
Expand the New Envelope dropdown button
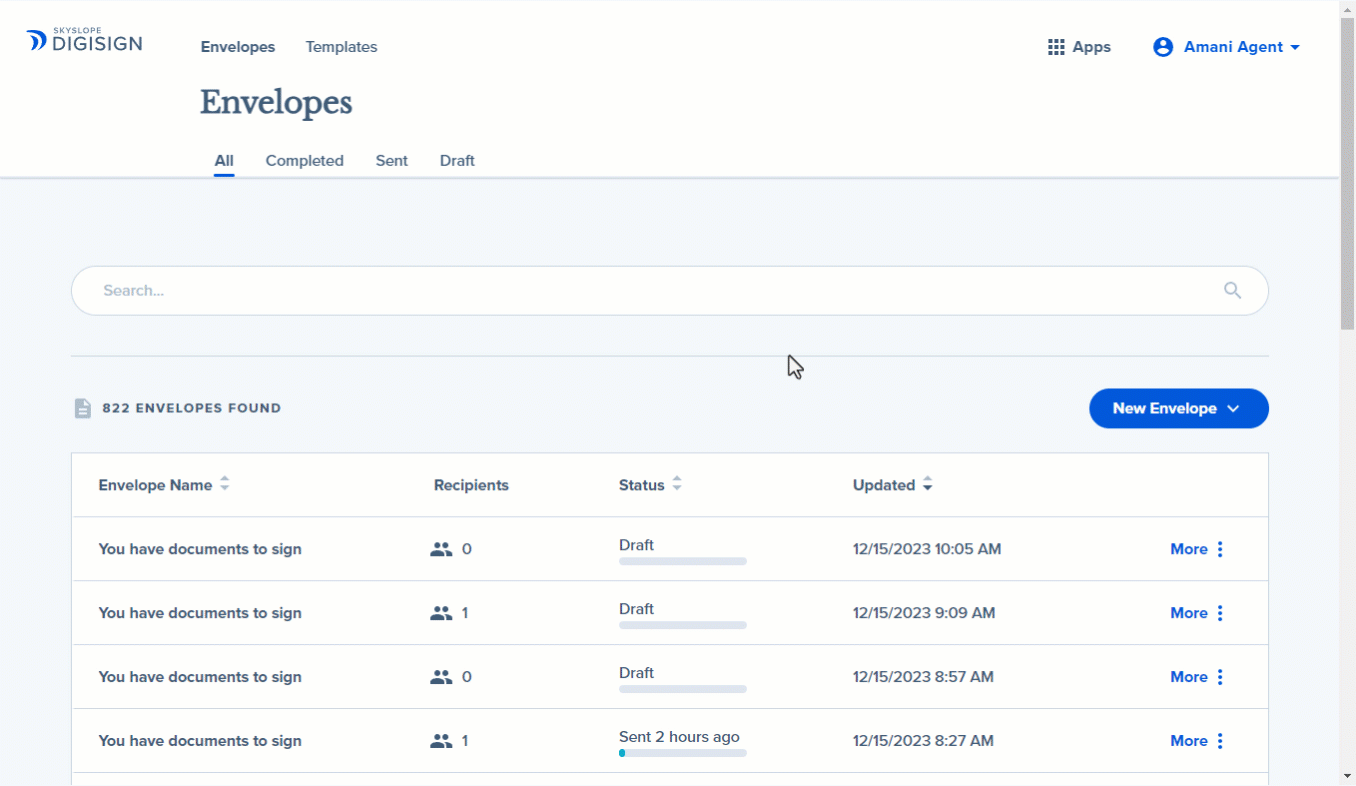tap(1179, 408)
